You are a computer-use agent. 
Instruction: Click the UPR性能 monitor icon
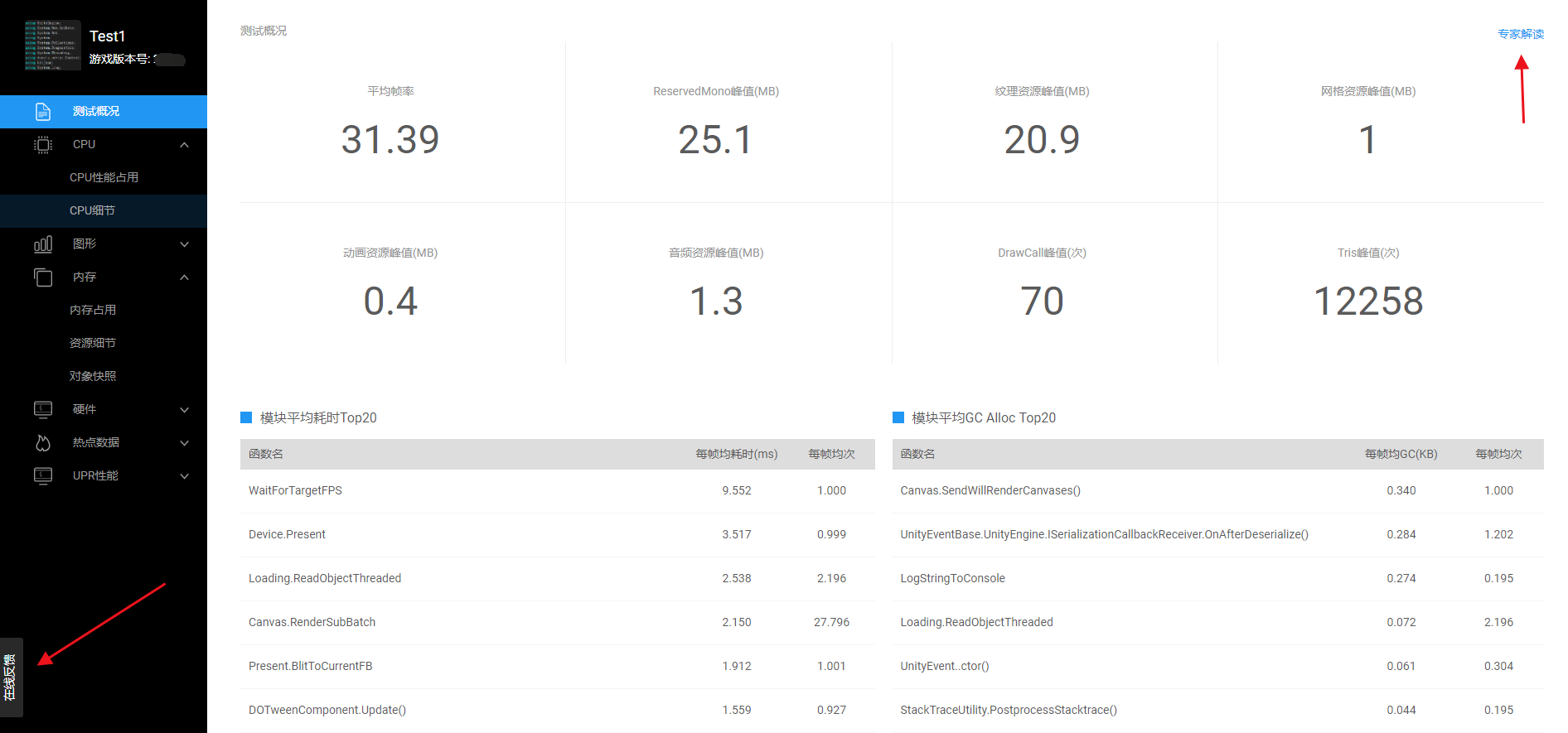point(43,475)
